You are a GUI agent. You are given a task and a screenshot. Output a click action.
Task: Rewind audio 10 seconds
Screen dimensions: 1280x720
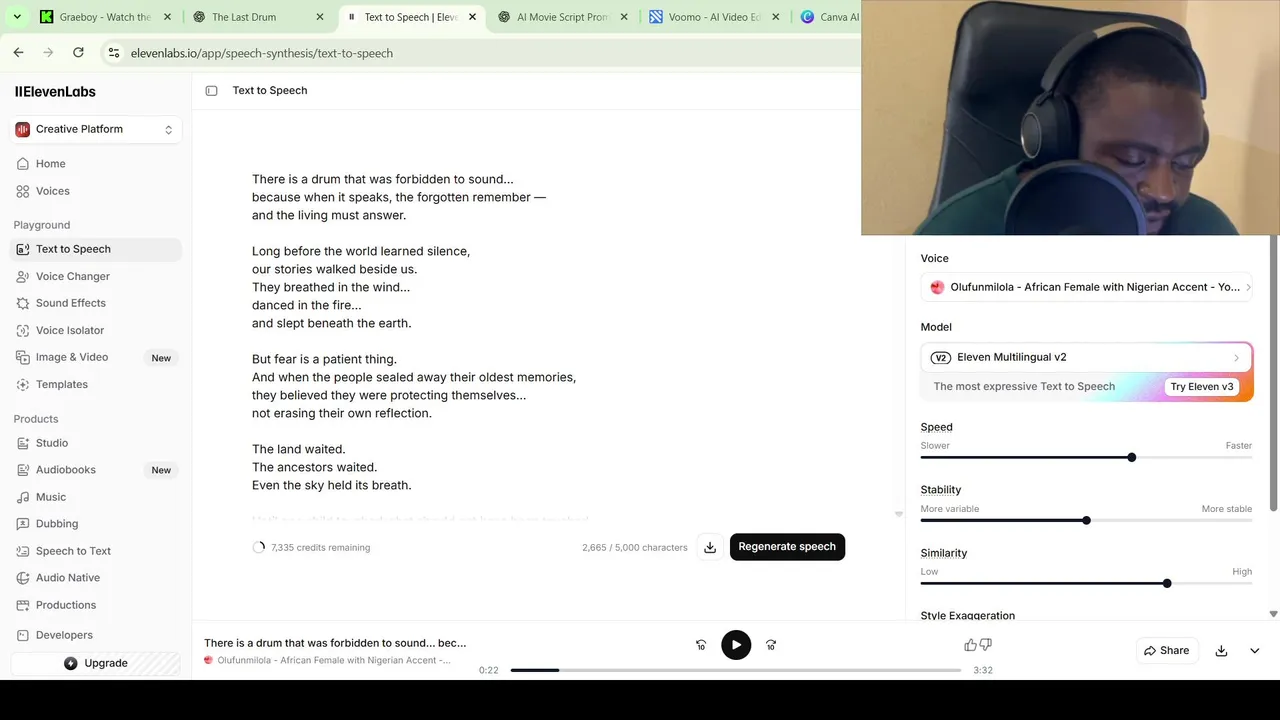coord(701,645)
